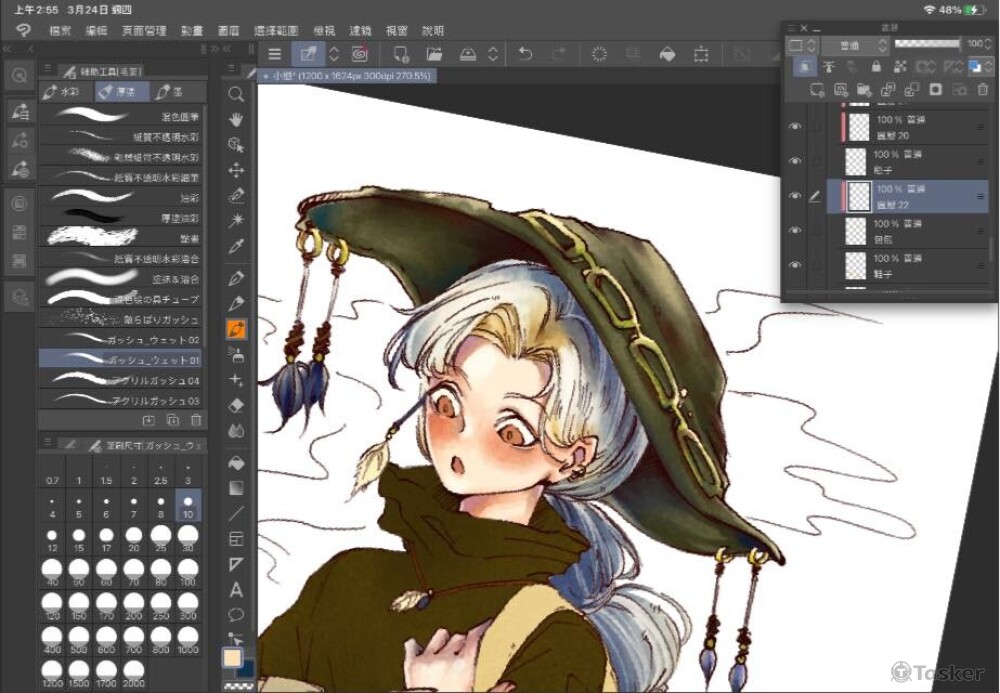Click the Fill paint bucket tool
The image size is (1000, 693).
pos(237,464)
